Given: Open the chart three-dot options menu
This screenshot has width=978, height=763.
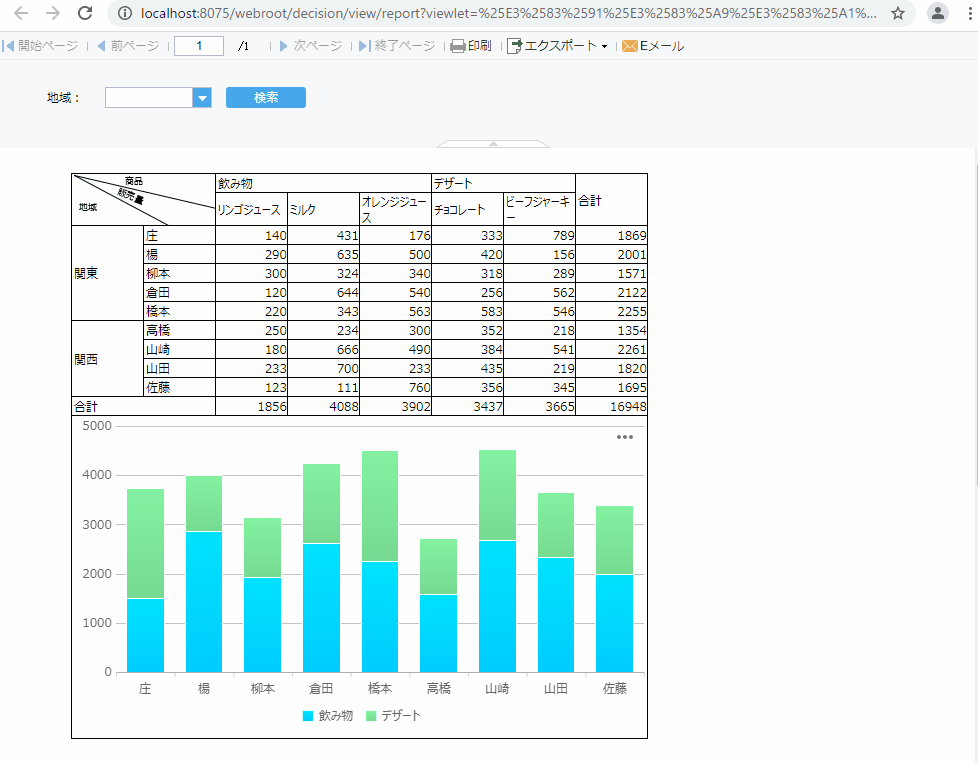Looking at the screenshot, I should point(624,437).
